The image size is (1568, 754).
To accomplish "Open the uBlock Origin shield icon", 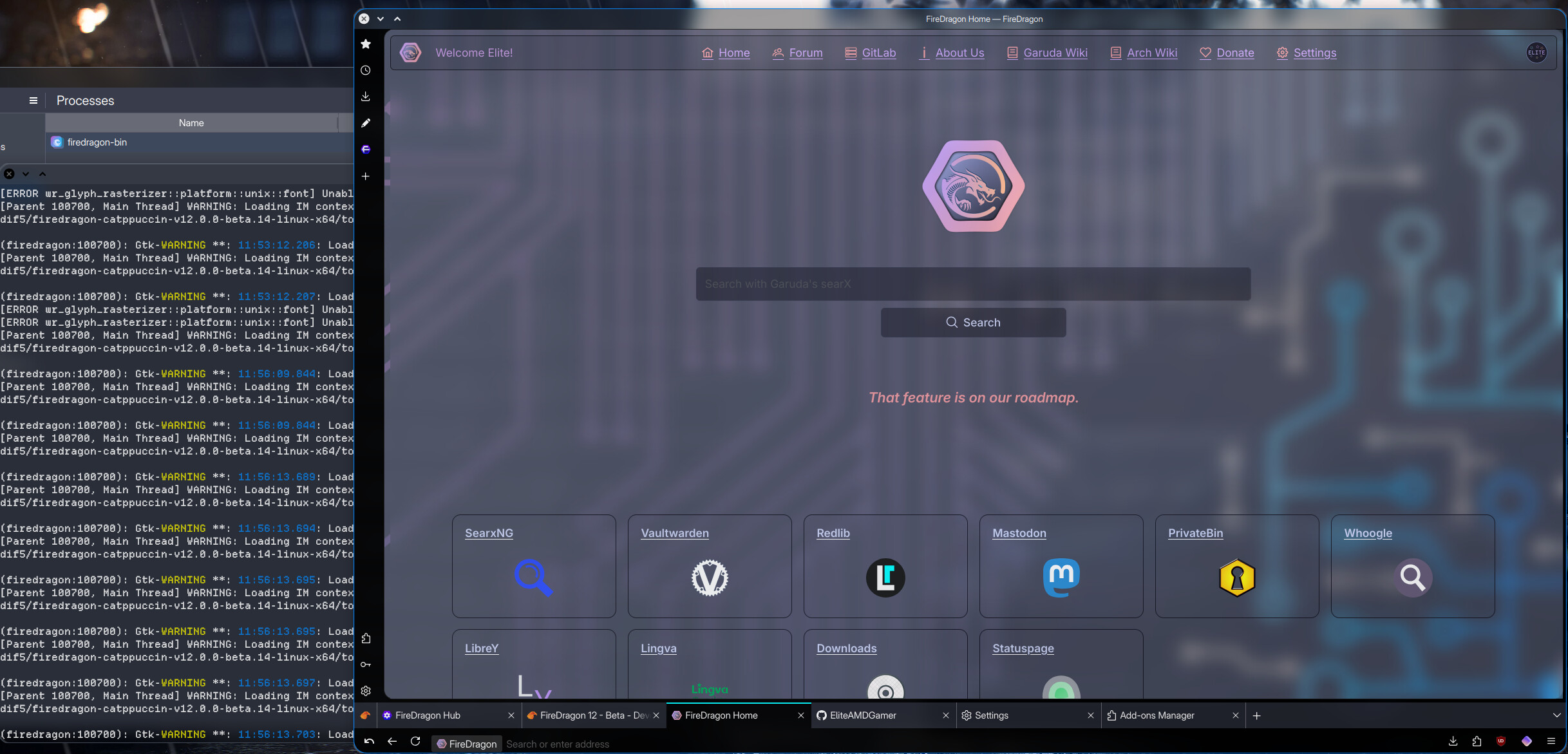I will tap(1501, 741).
